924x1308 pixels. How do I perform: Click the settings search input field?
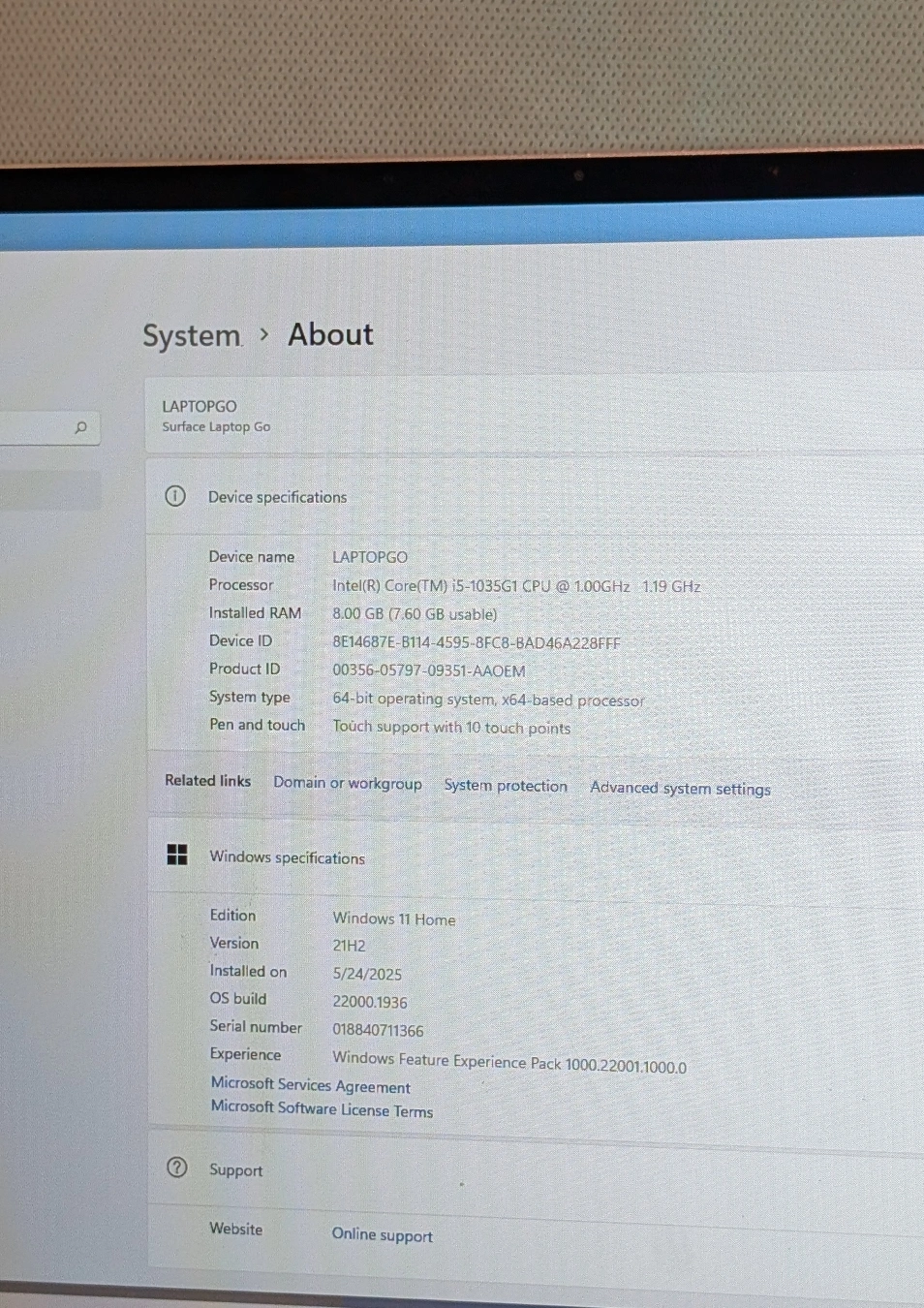(48, 427)
